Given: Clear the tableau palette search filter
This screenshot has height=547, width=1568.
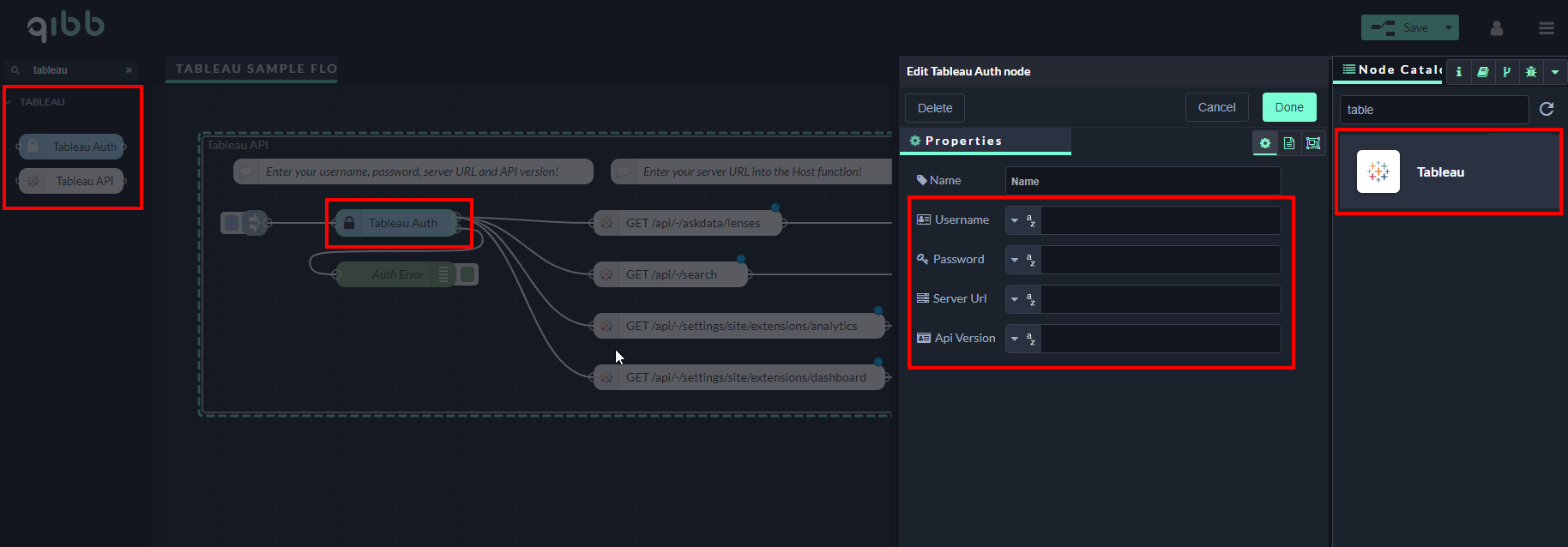Looking at the screenshot, I should [x=129, y=70].
